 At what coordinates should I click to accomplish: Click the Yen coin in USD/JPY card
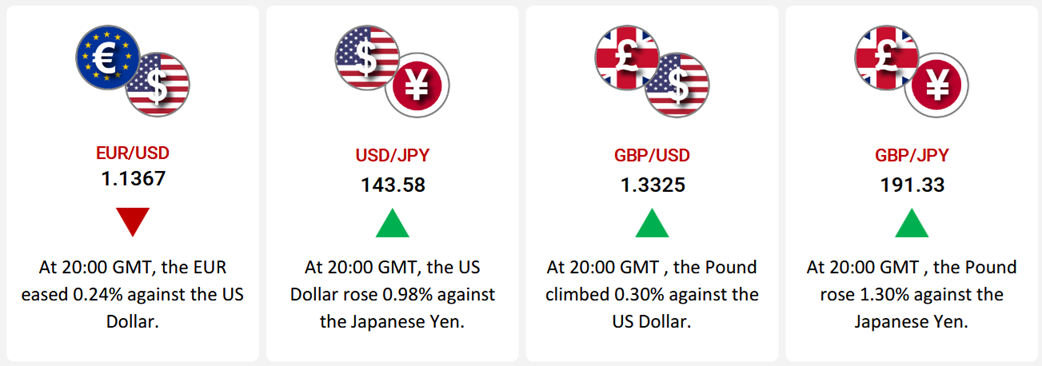coord(417,84)
